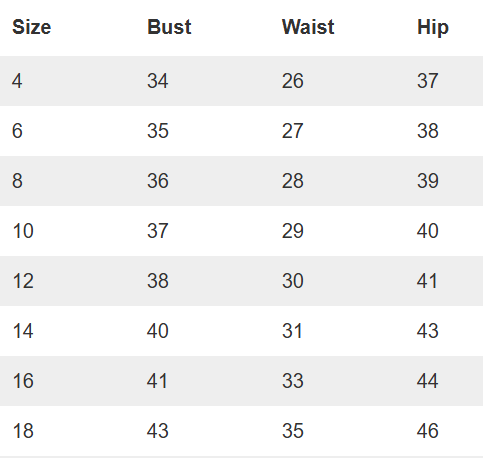The height and width of the screenshot is (458, 483).
Task: Select the size 18 row label
Action: pyautogui.click(x=23, y=431)
